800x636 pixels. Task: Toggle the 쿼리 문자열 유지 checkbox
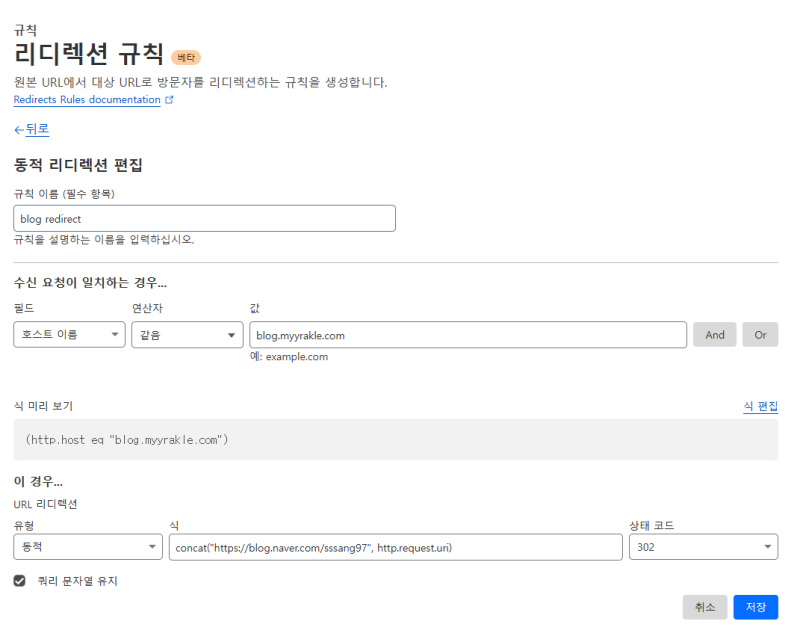point(20,580)
